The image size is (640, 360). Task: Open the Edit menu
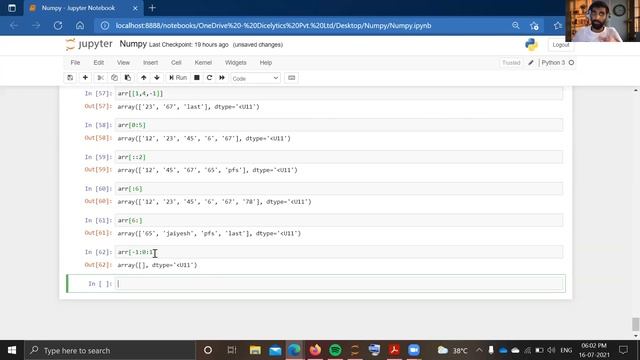99,62
